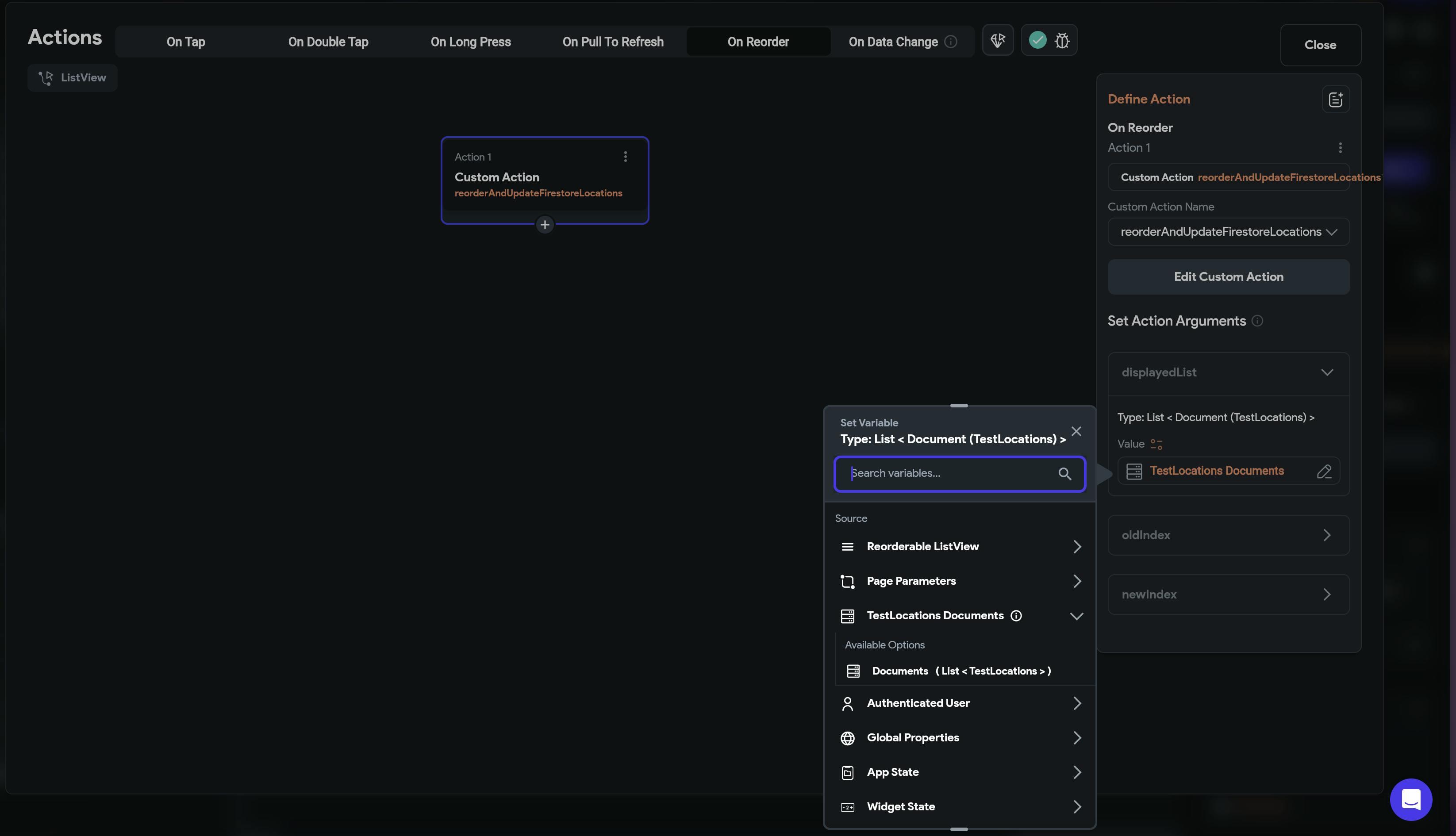Click the edit pencil on TestLocations Documents
Screen dimensions: 1456x836
(x=1324, y=472)
